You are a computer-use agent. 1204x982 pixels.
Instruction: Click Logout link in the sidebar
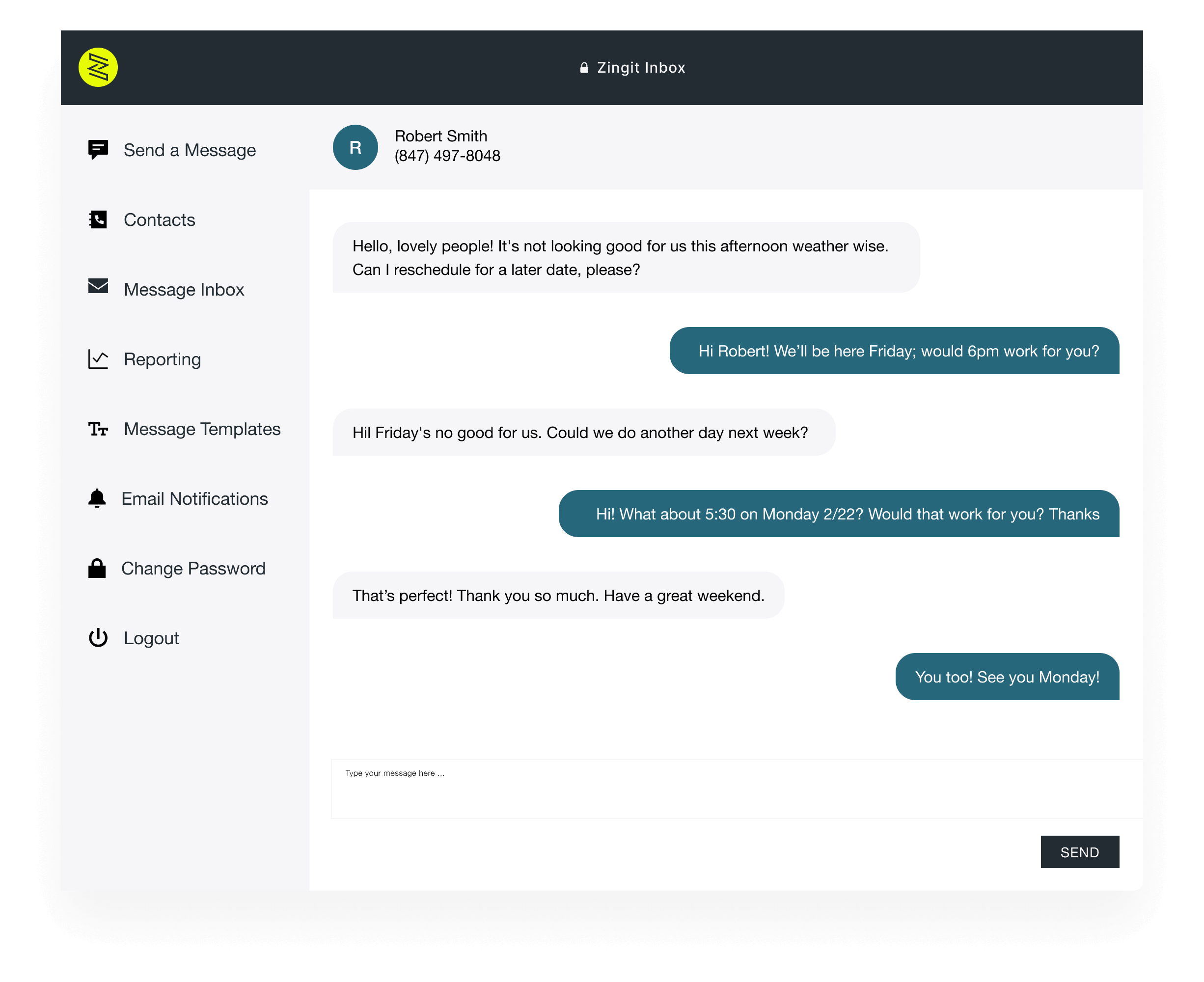pos(151,638)
